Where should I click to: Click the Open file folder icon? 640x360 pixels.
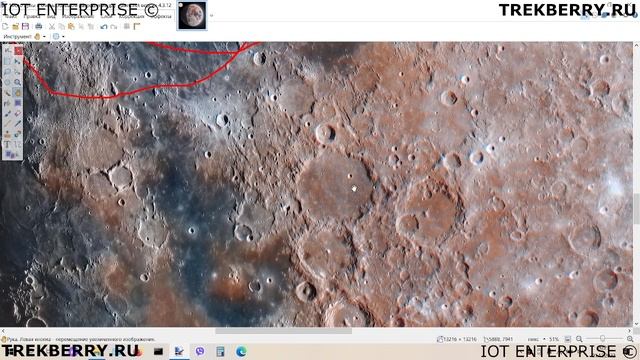16,27
